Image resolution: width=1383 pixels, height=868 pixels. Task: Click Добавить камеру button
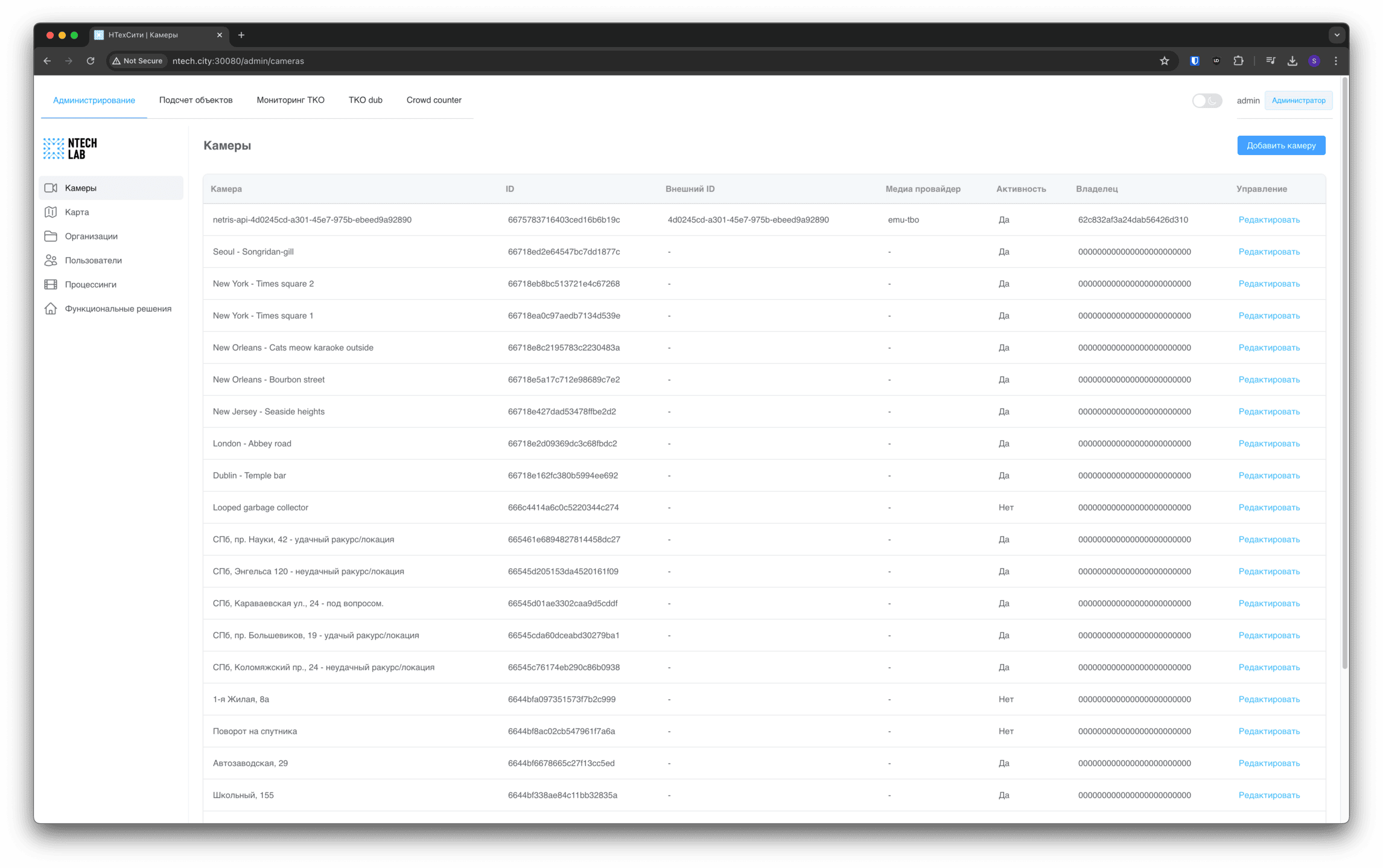pos(1280,145)
